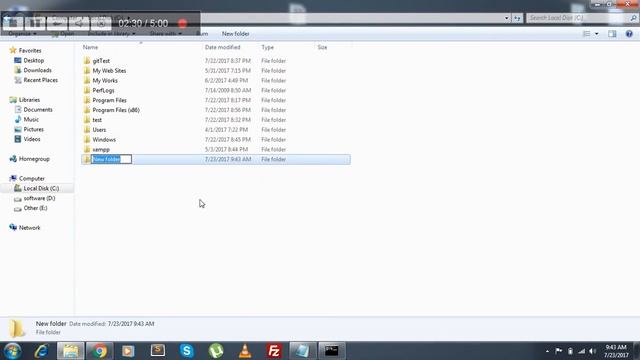
Task: Click the clock showing 9:43 AM
Action: pos(616,347)
